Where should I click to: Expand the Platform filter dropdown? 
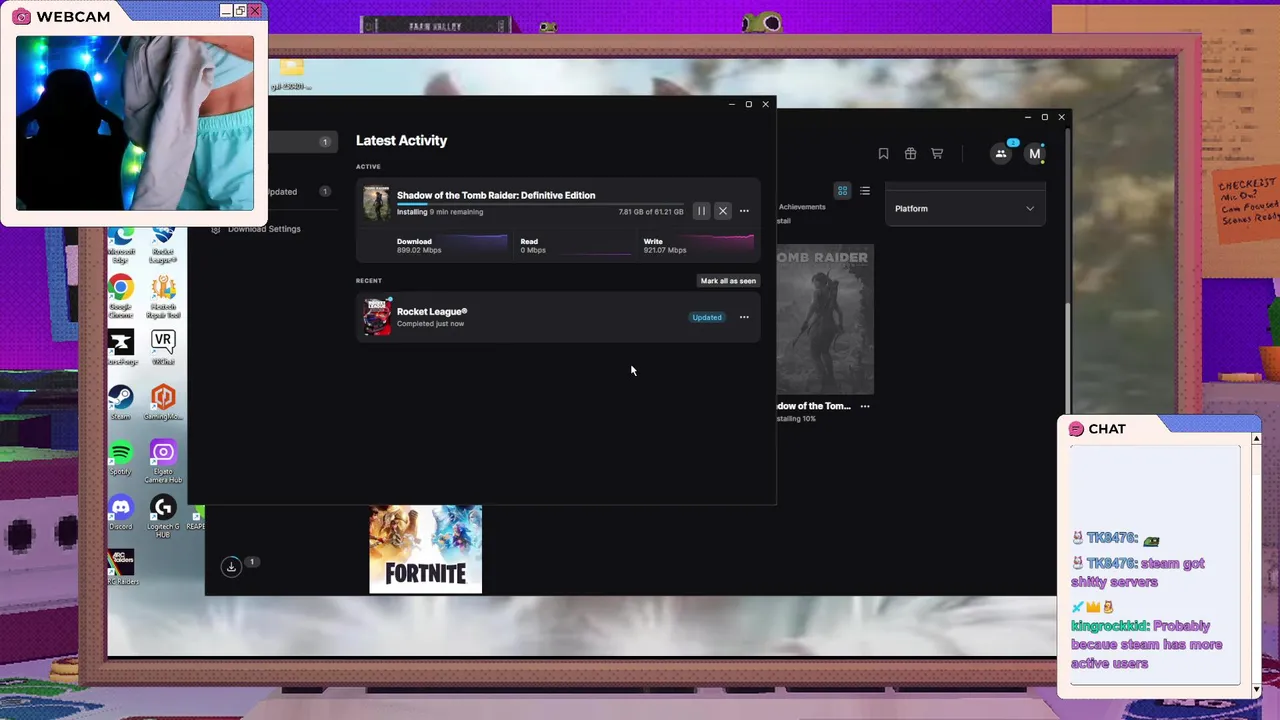point(964,208)
